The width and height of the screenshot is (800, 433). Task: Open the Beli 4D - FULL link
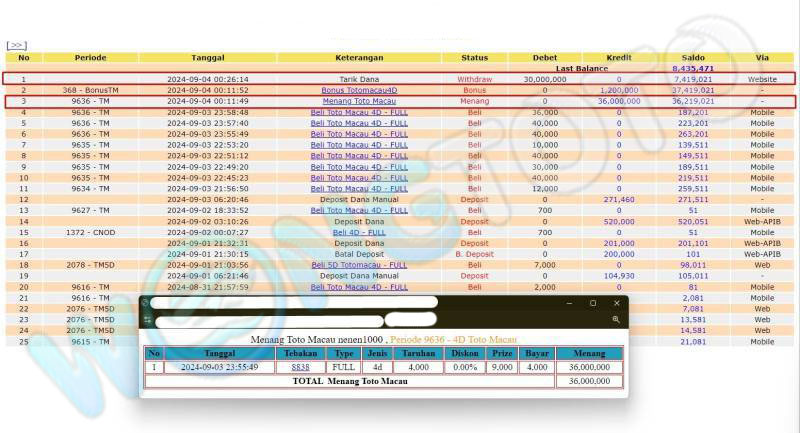(x=359, y=232)
